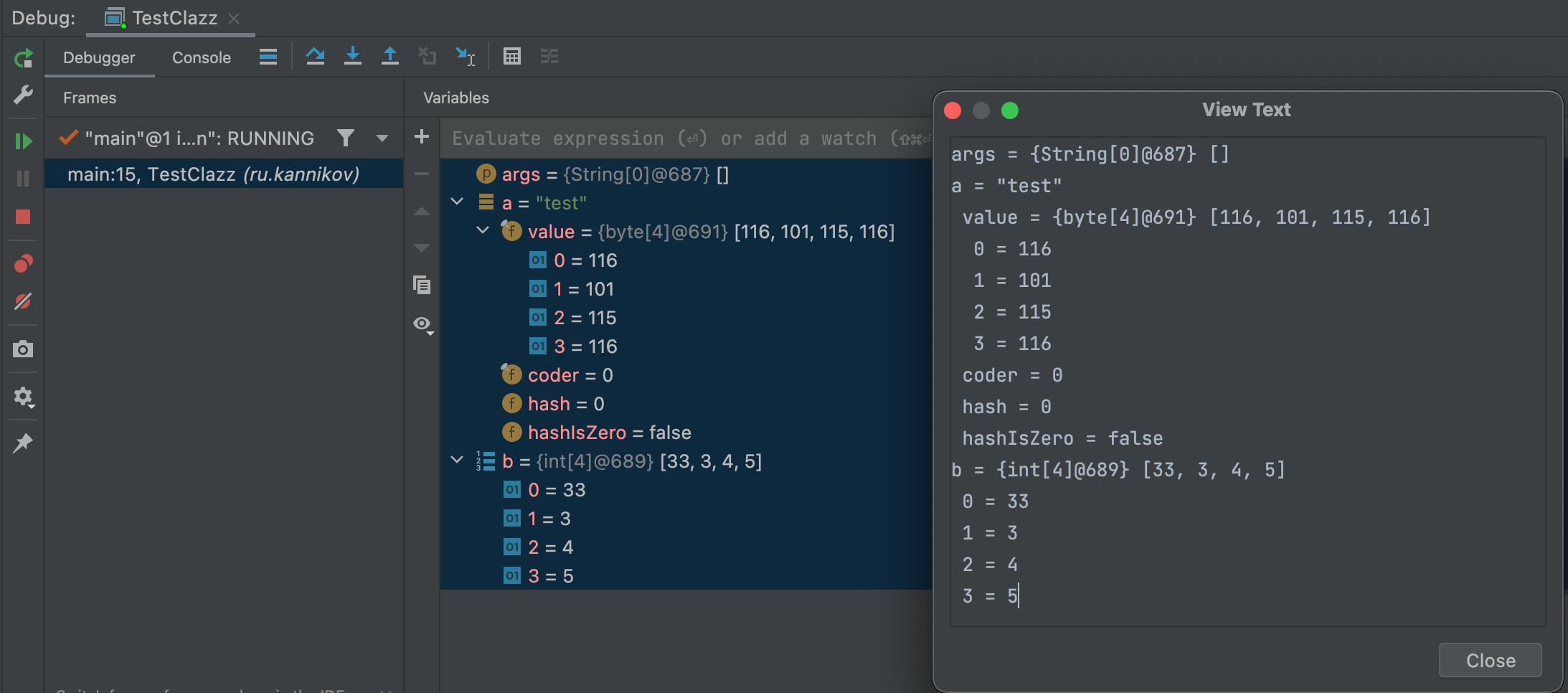Open debugger settings wrench icon
The width and height of the screenshot is (1568, 693).
[x=23, y=95]
